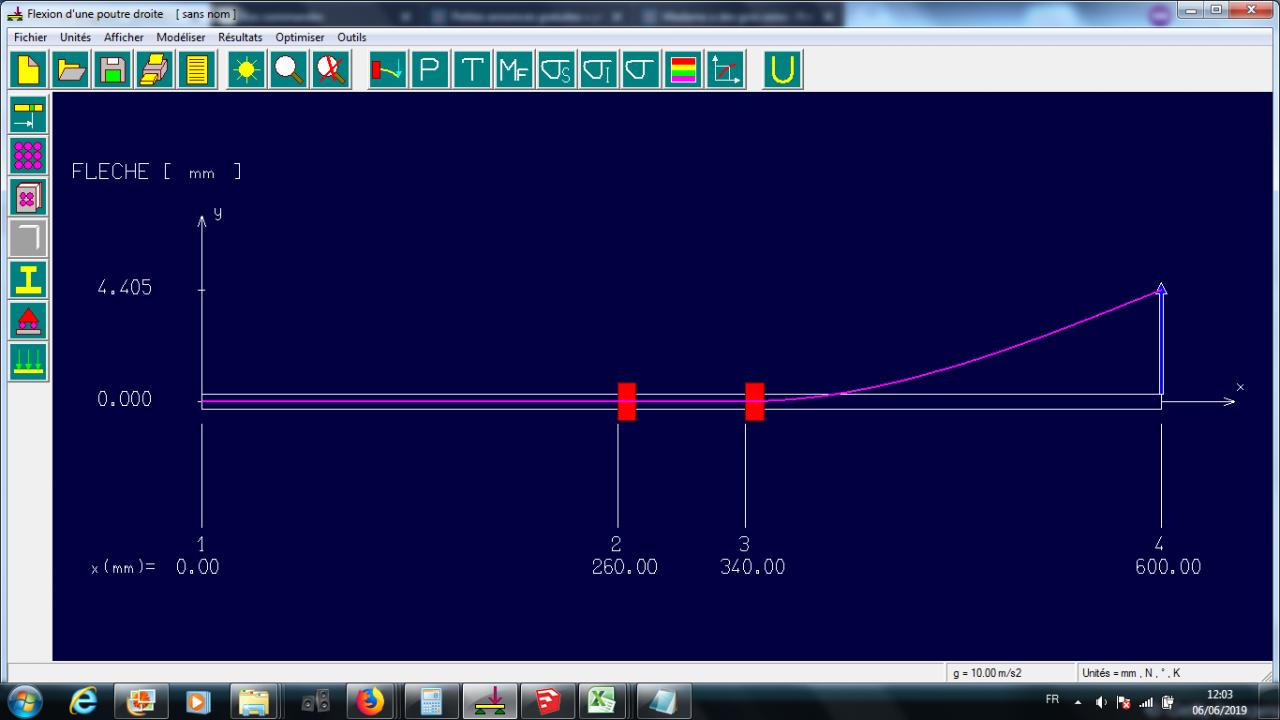Open Firefox from the taskbar
The width and height of the screenshot is (1280, 720).
(370, 702)
